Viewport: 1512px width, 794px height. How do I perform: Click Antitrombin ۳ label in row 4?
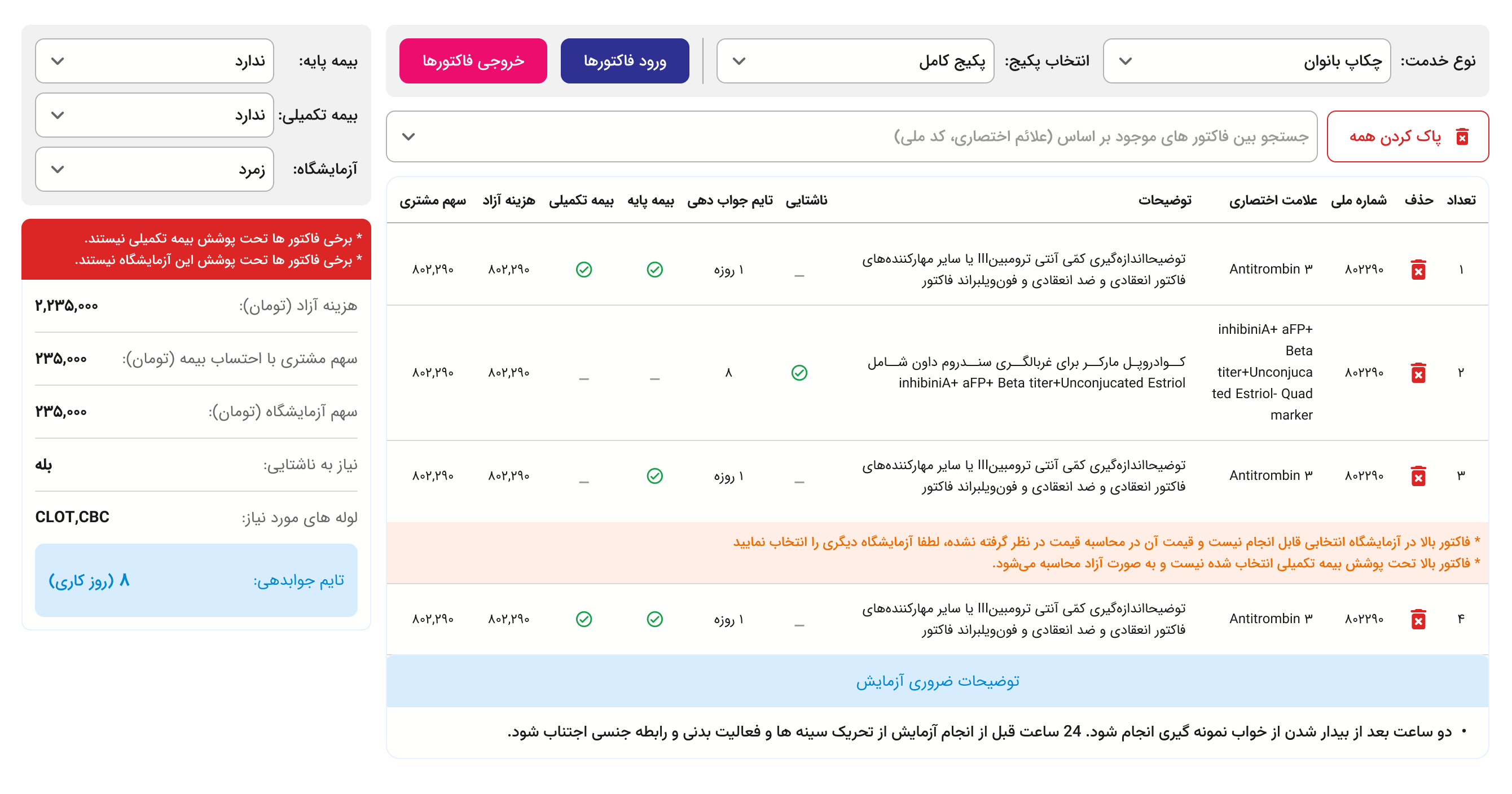[1271, 619]
